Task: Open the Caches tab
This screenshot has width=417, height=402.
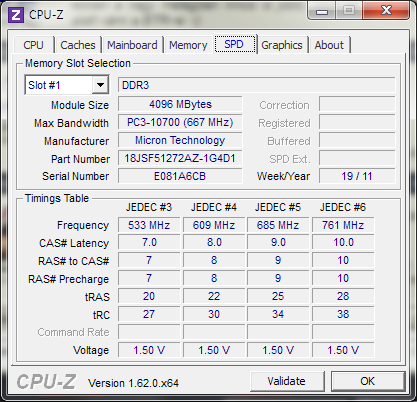Action: (78, 45)
